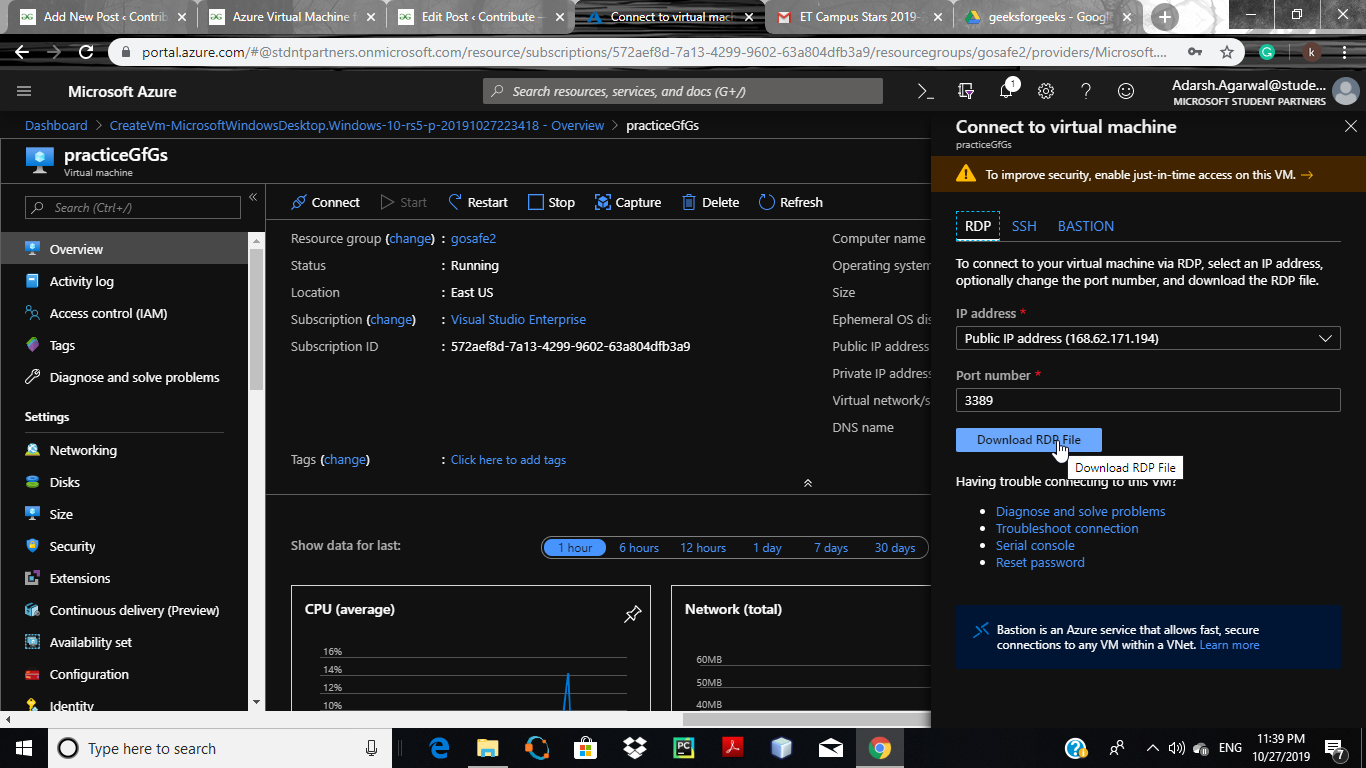
Task: Collapse the VM essentials section chevron
Action: point(808,483)
